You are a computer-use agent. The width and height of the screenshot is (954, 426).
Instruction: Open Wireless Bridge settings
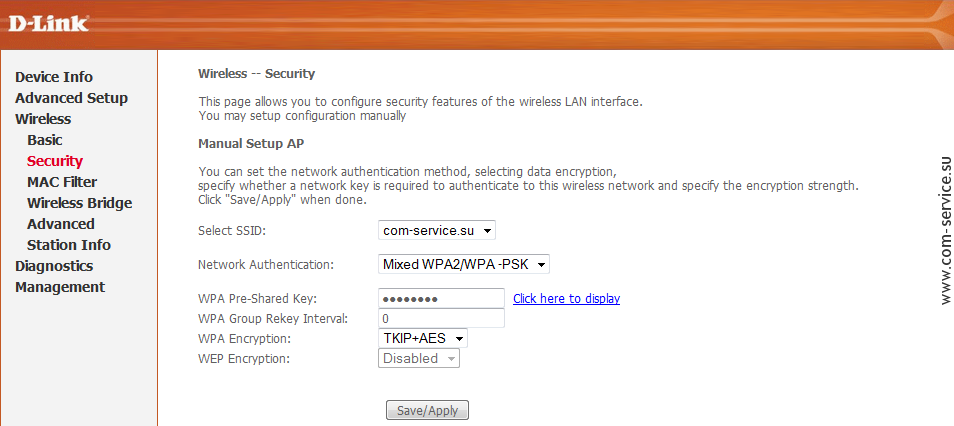(x=80, y=203)
